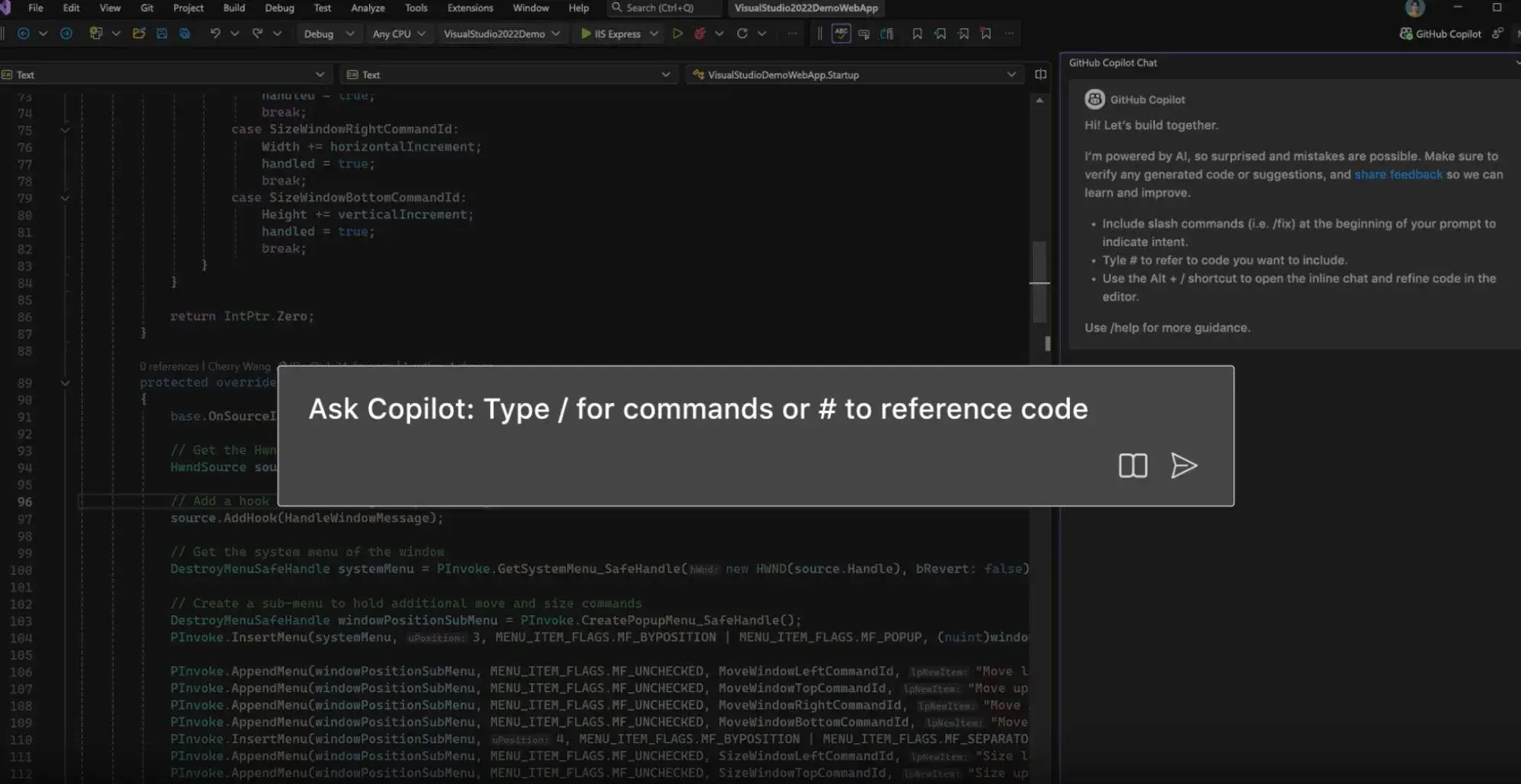Viewport: 1521px width, 784px height.
Task: Expand the IIS Express dropdown arrow
Action: 654,33
